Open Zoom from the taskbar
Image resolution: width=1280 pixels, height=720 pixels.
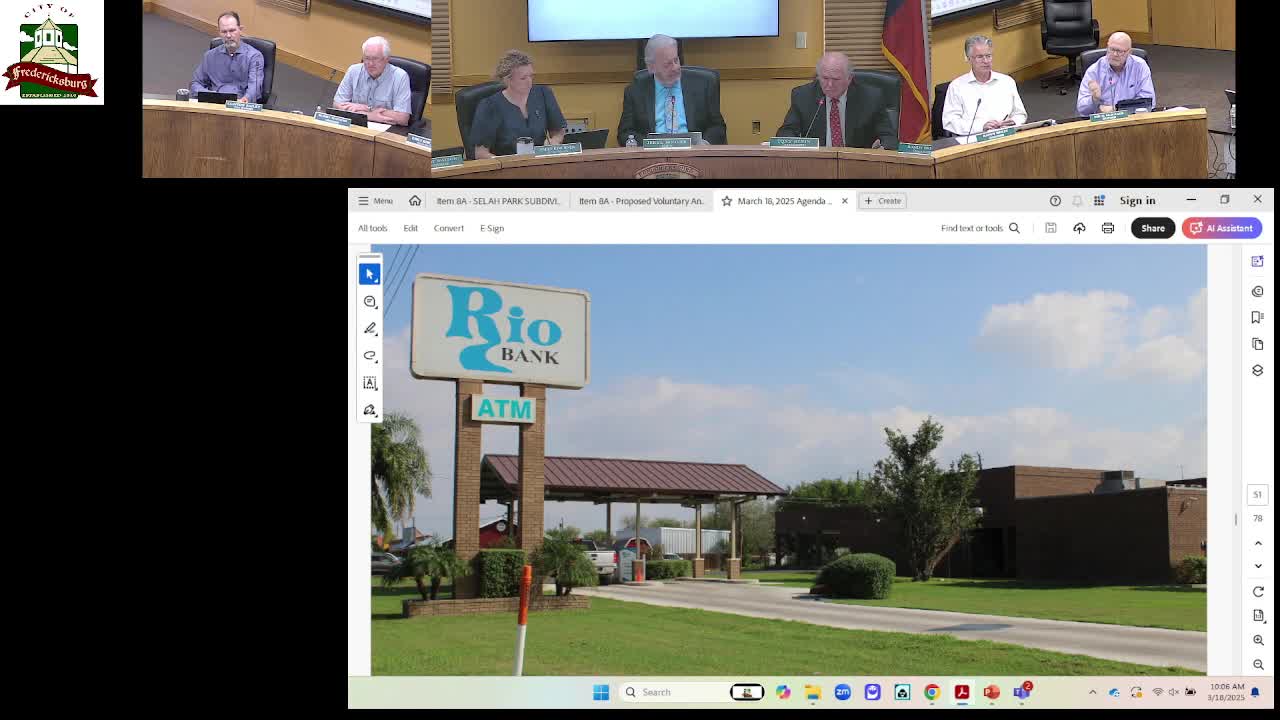(843, 692)
